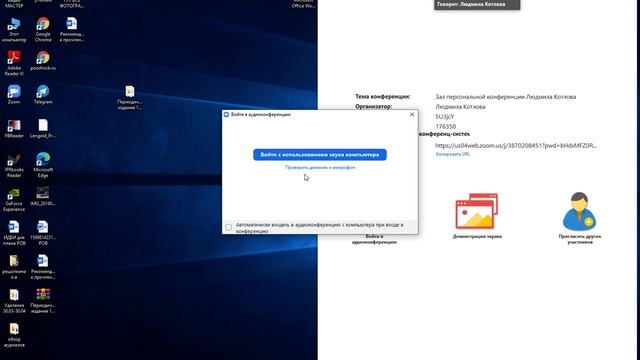
Task: Enable auto-join audio checkbox in the dialog
Action: coord(229,227)
